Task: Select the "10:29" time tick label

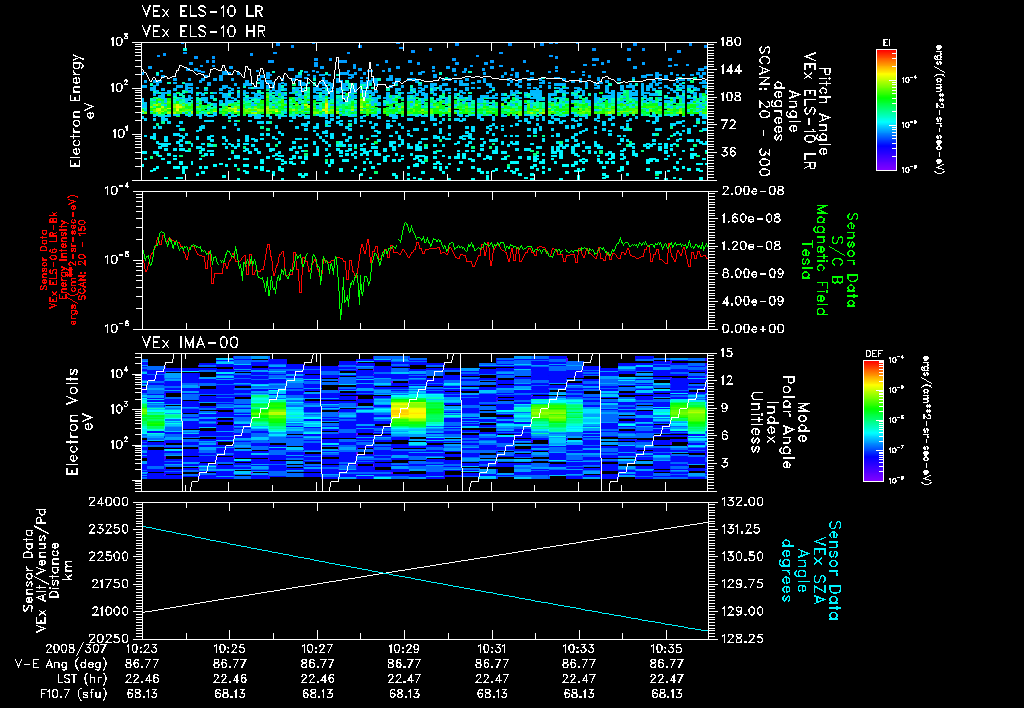Action: (x=404, y=649)
